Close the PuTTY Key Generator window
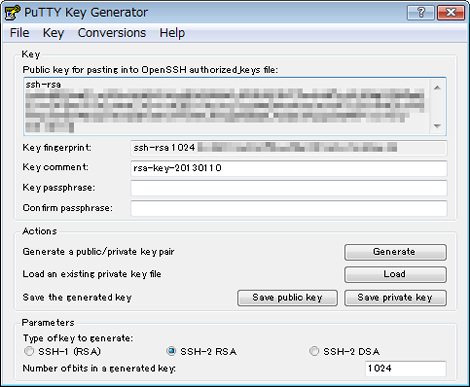The width and height of the screenshot is (470, 387). click(451, 13)
